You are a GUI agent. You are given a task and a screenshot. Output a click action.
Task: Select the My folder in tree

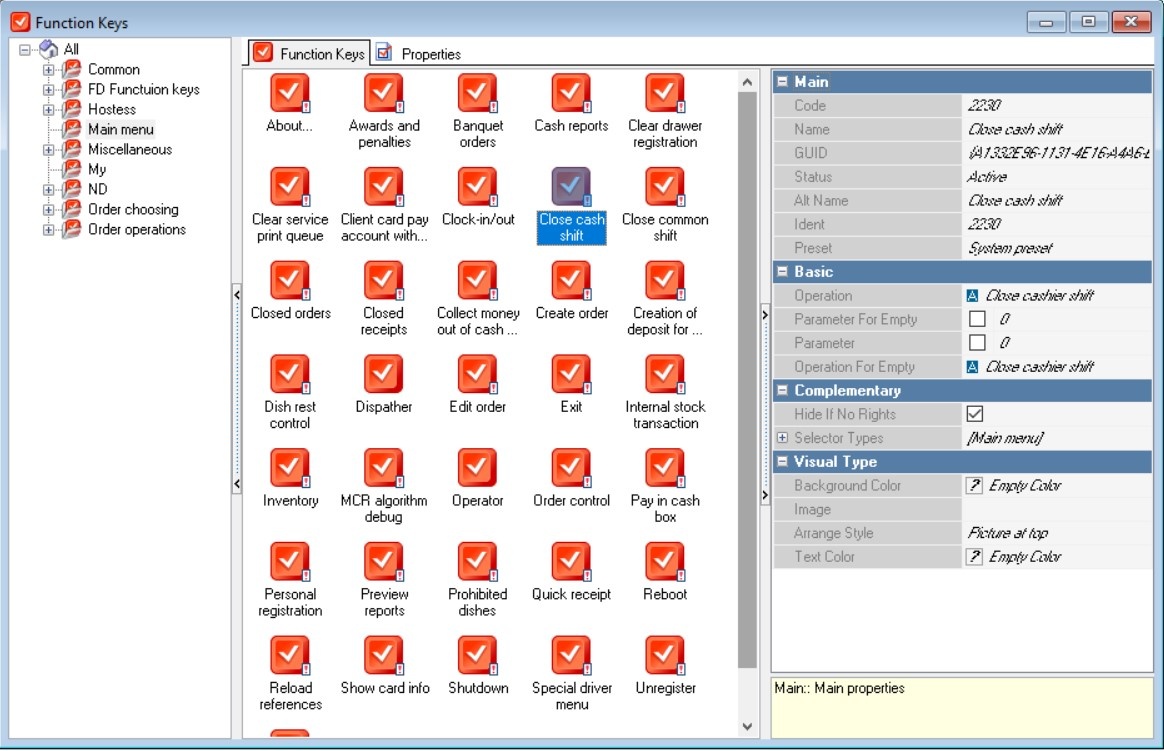click(97, 170)
